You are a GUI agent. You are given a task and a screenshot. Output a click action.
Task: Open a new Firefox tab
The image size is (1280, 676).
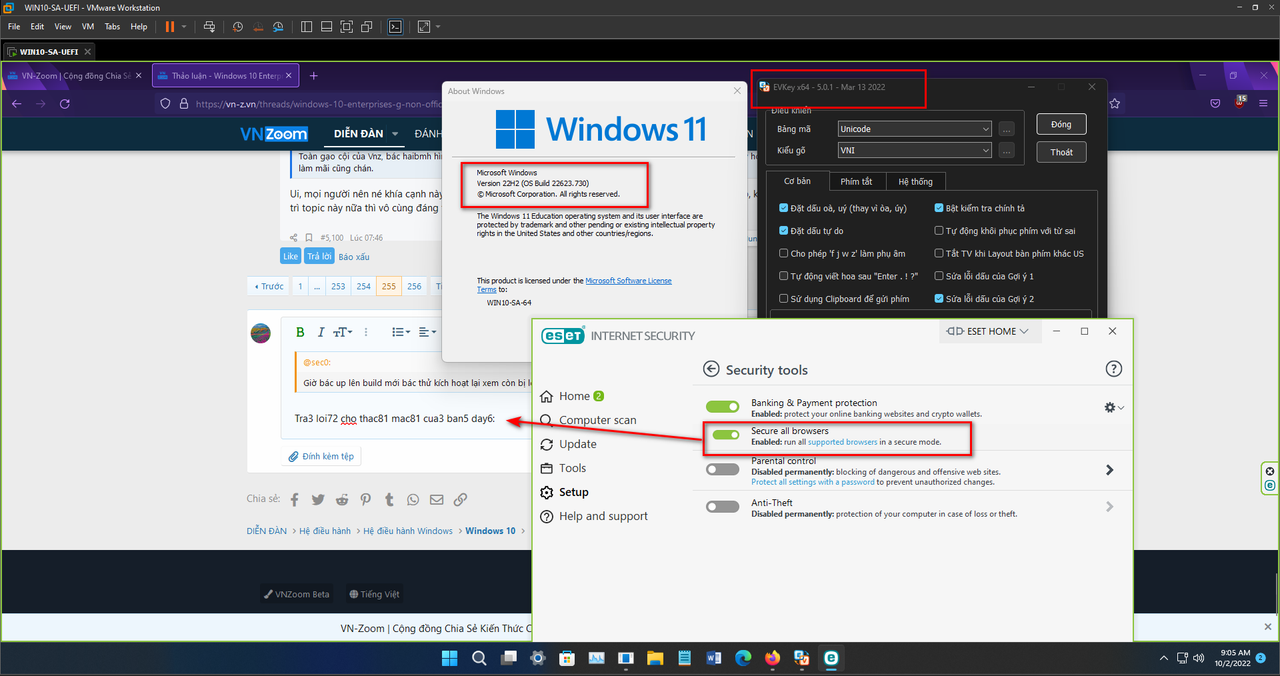point(314,75)
